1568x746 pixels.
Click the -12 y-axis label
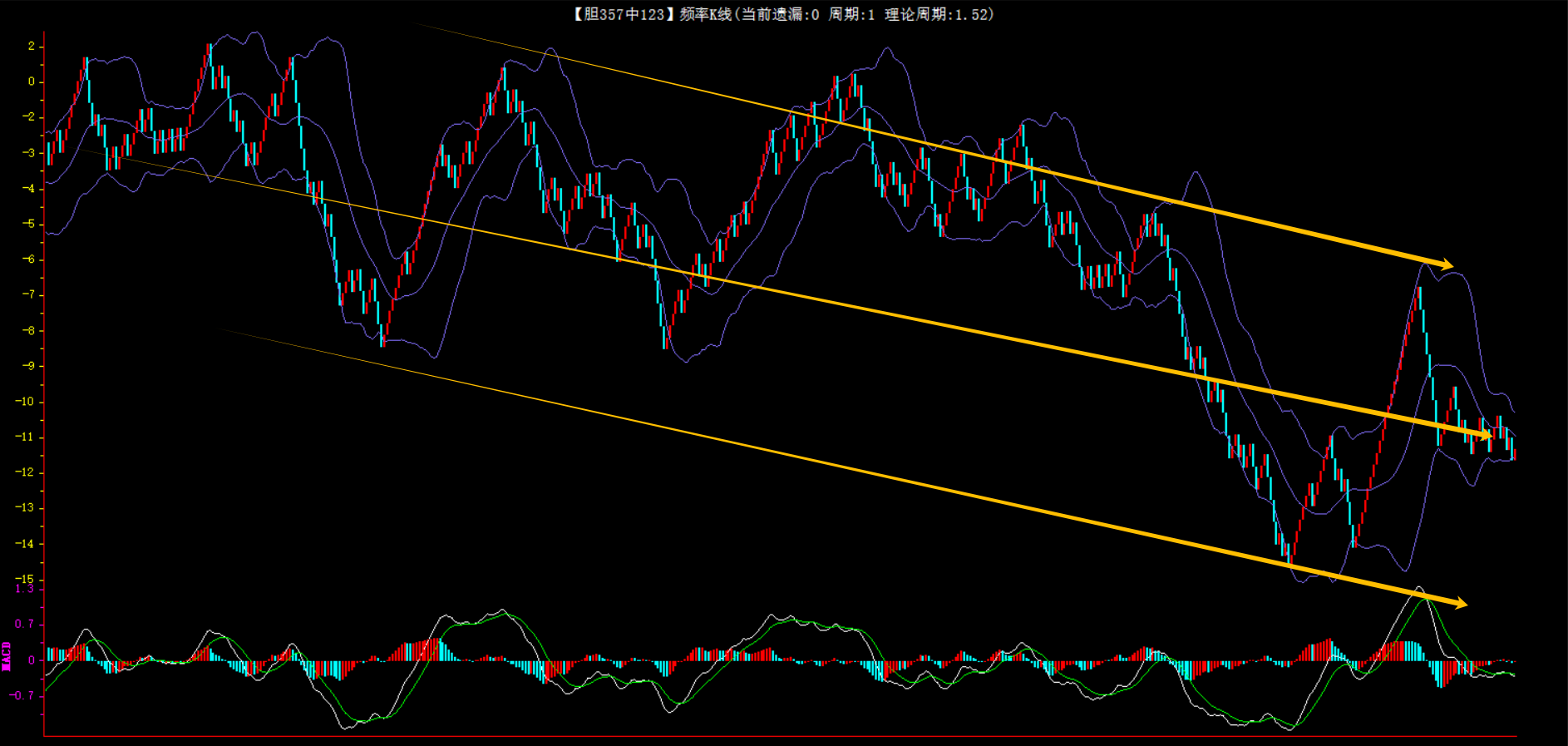pyautogui.click(x=25, y=472)
